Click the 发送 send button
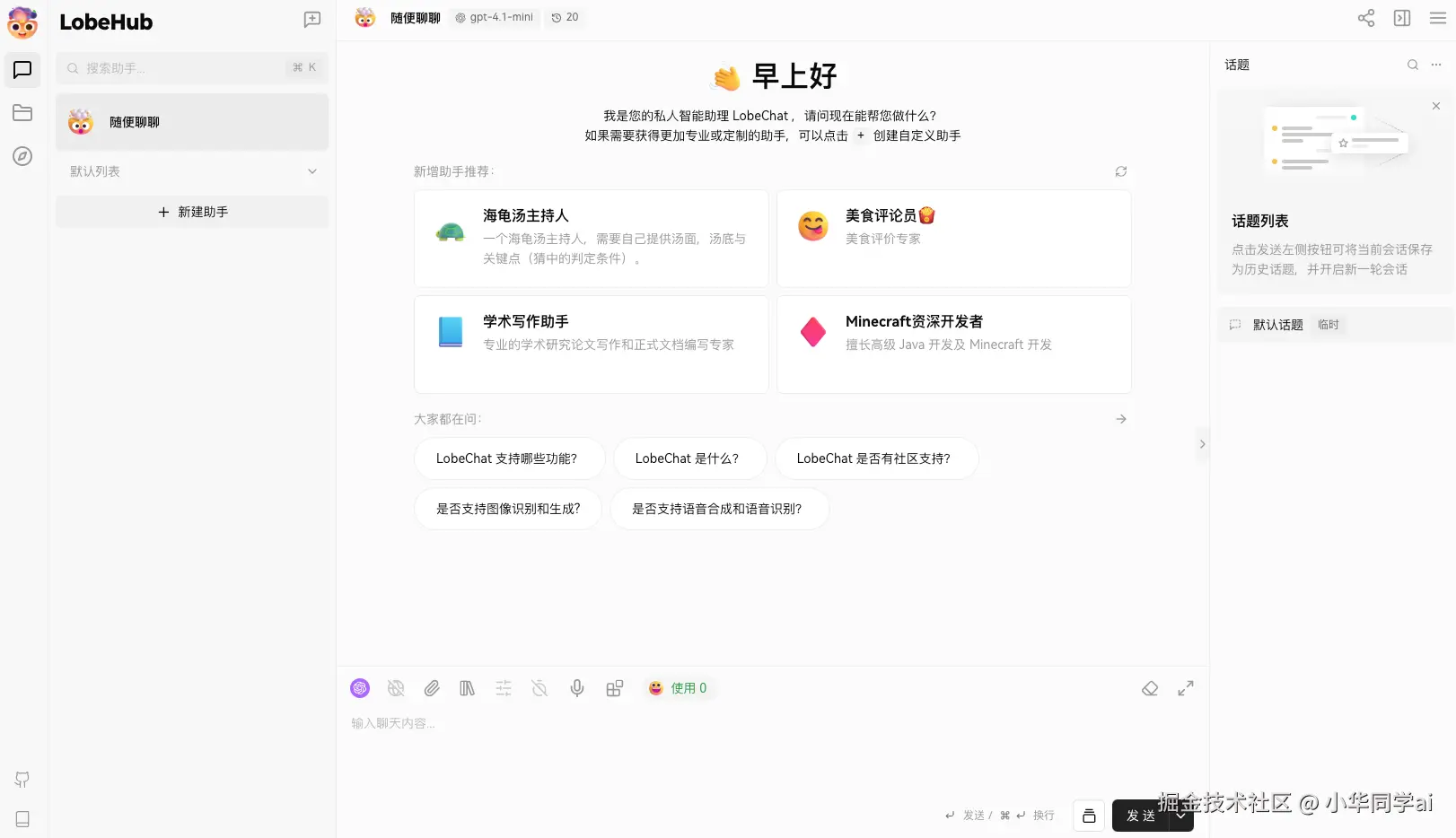This screenshot has width=1456, height=838. [1141, 816]
